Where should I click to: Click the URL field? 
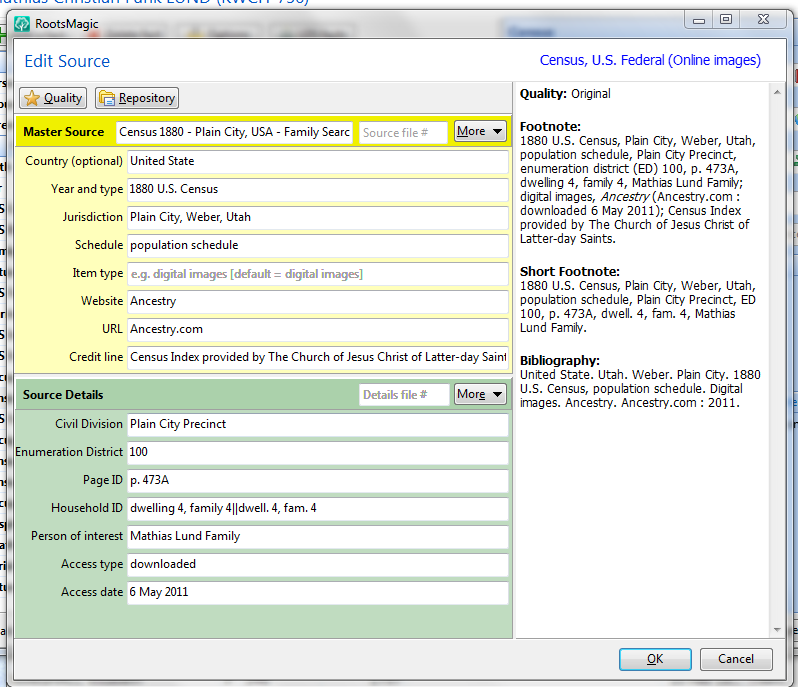pyautogui.click(x=318, y=329)
